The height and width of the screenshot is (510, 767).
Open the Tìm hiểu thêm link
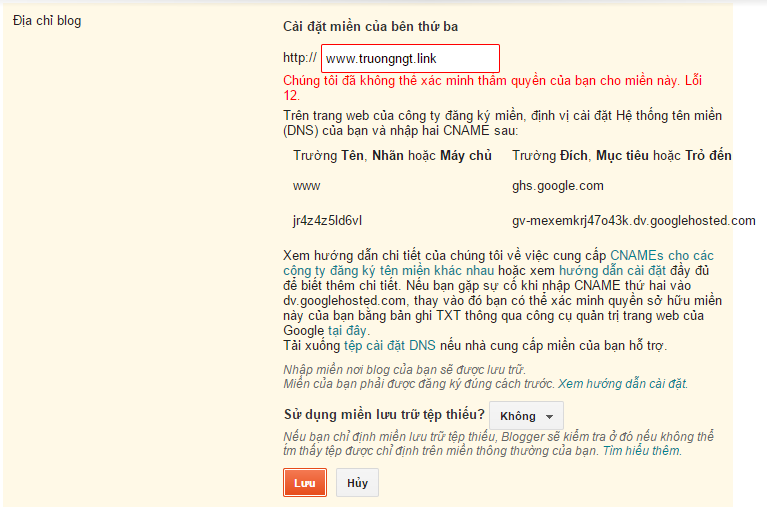pos(641,451)
